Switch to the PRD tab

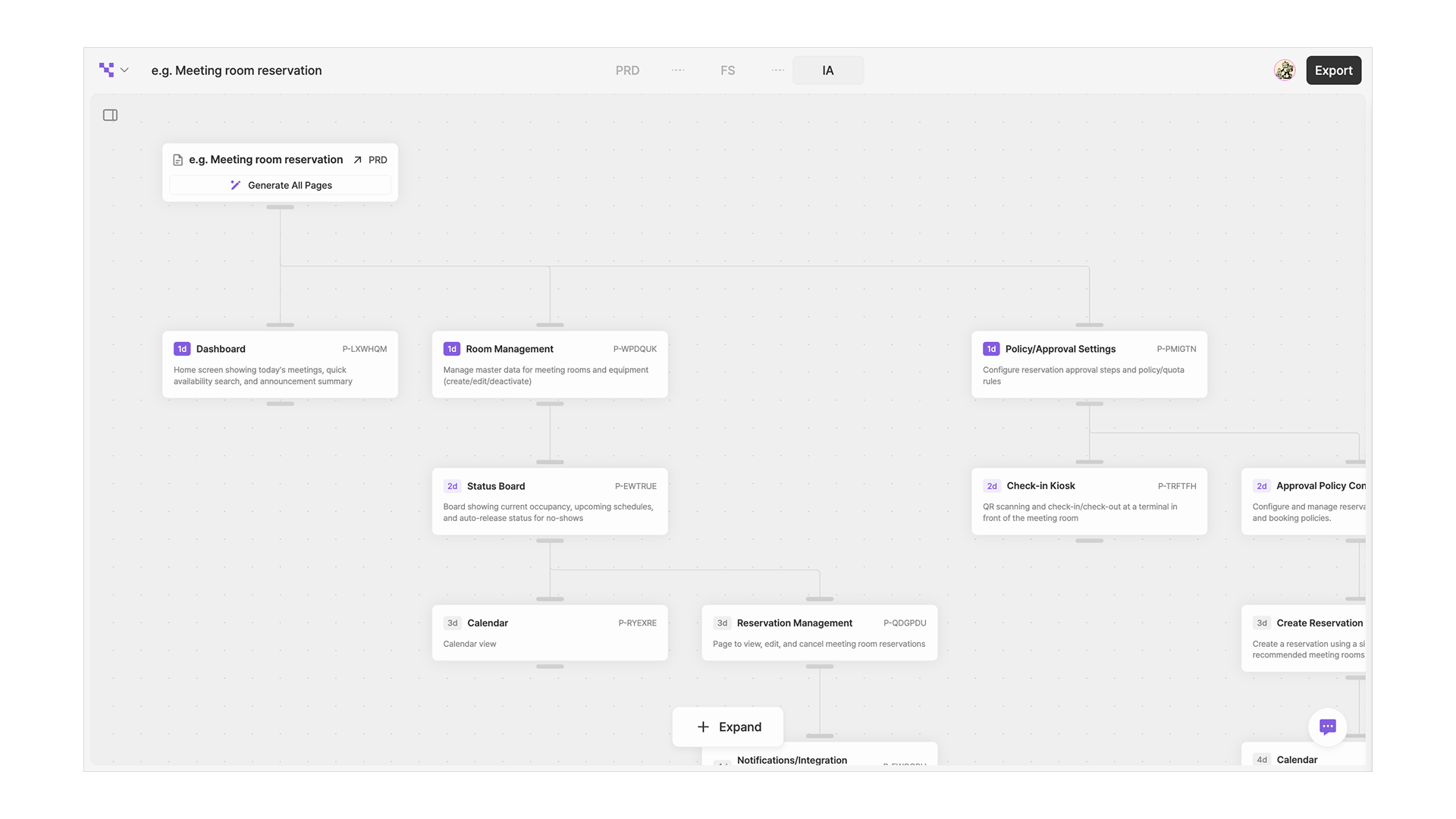[627, 71]
